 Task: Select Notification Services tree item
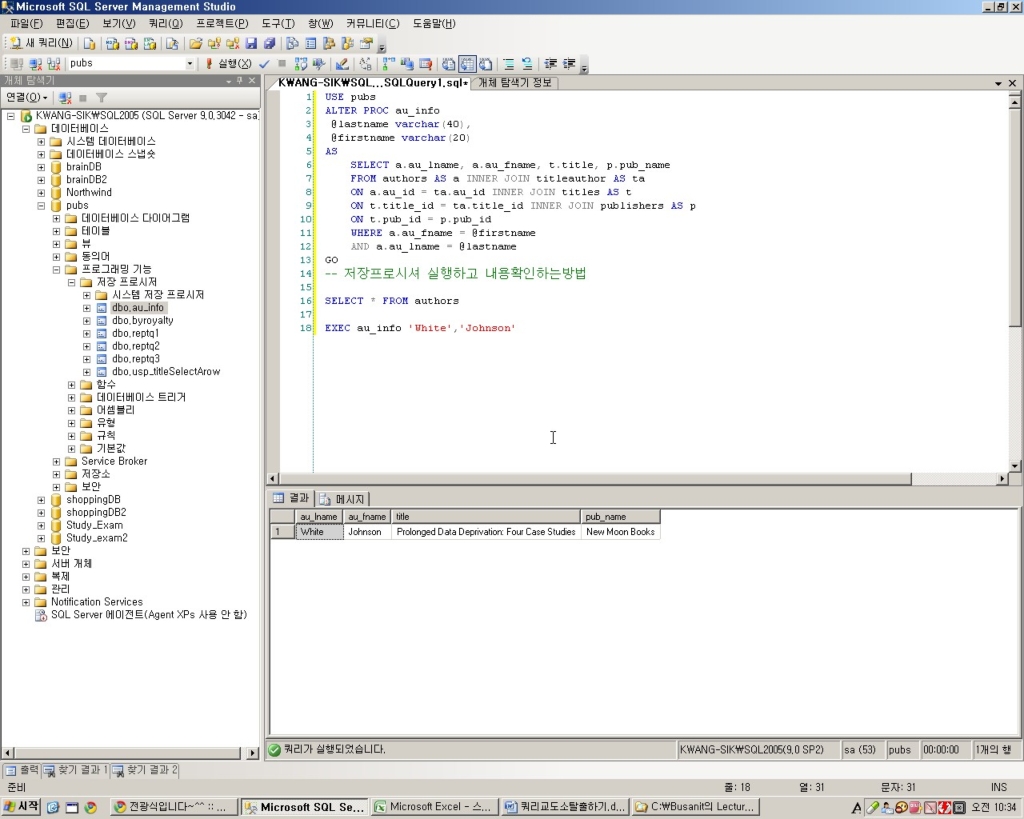click(x=97, y=602)
